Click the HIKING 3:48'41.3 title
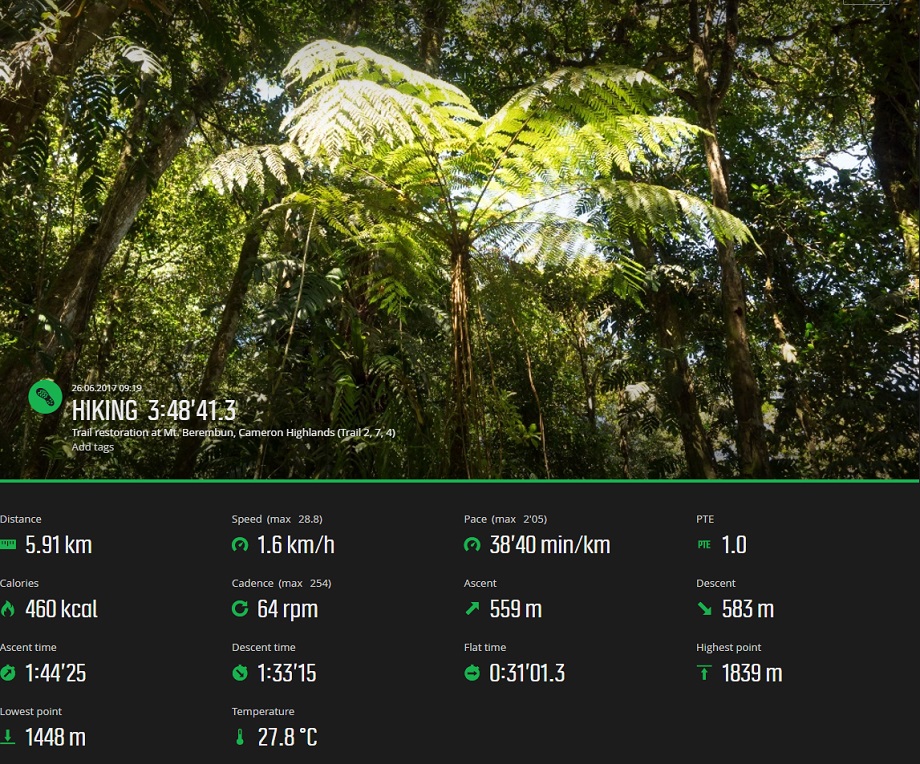This screenshot has height=764, width=920. pos(154,410)
